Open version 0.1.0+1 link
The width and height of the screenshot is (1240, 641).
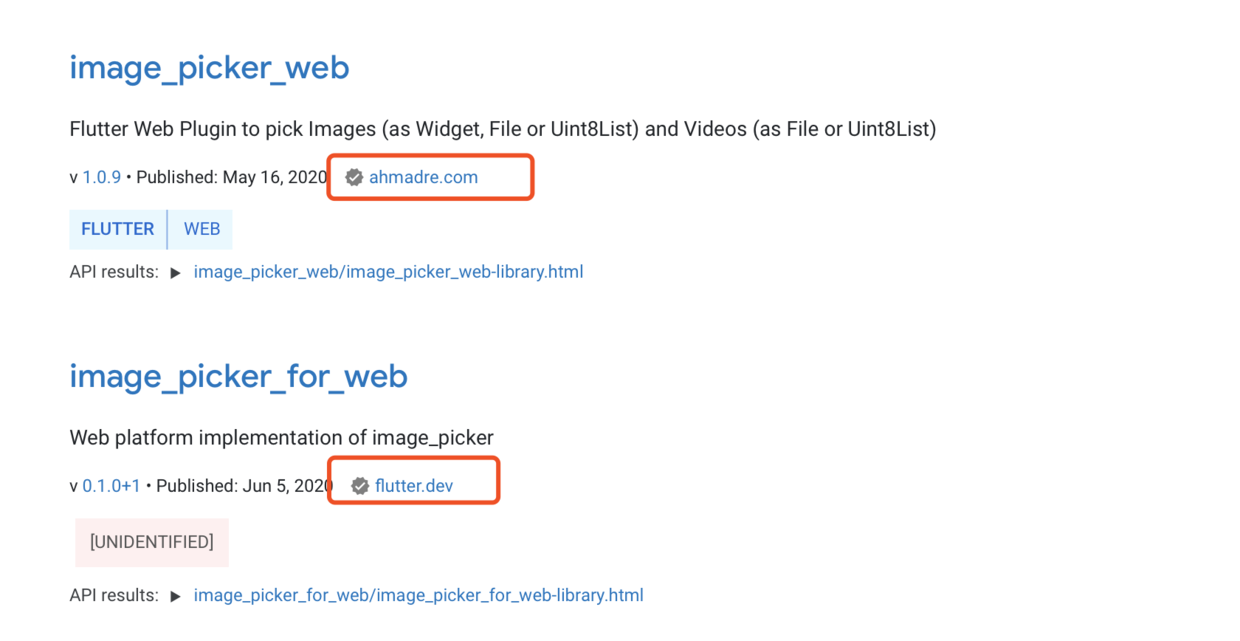click(x=111, y=486)
